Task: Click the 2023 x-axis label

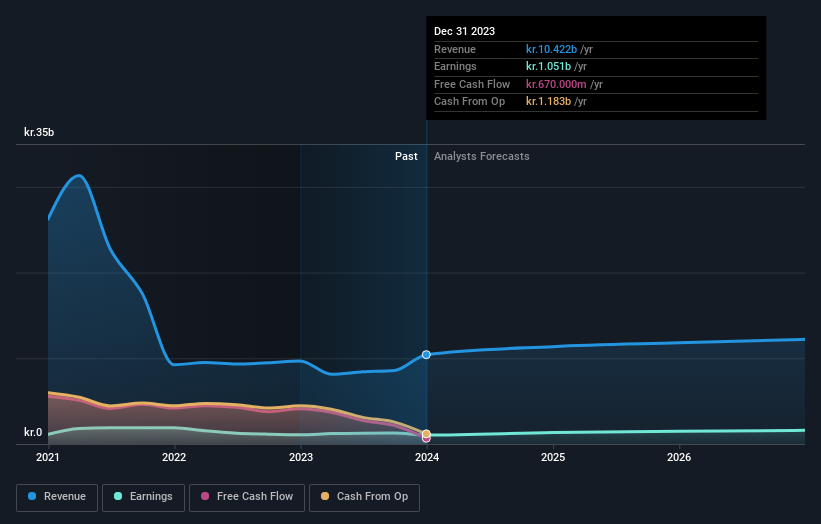Action: click(x=301, y=458)
